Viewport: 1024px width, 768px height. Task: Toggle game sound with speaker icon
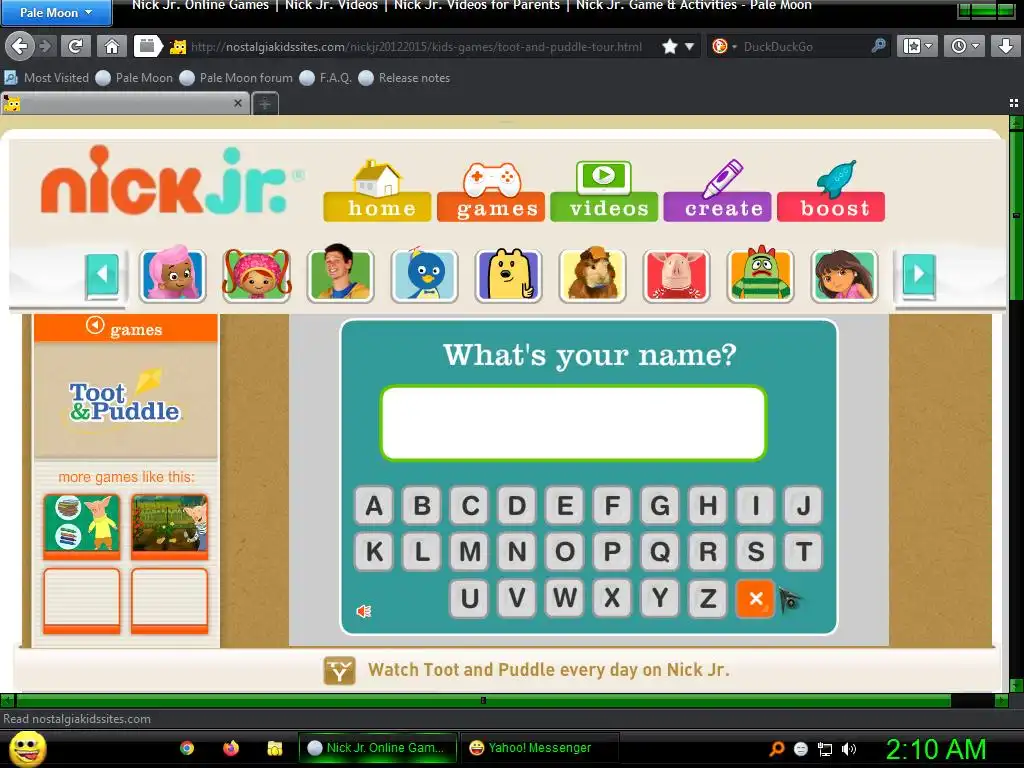pyautogui.click(x=364, y=611)
